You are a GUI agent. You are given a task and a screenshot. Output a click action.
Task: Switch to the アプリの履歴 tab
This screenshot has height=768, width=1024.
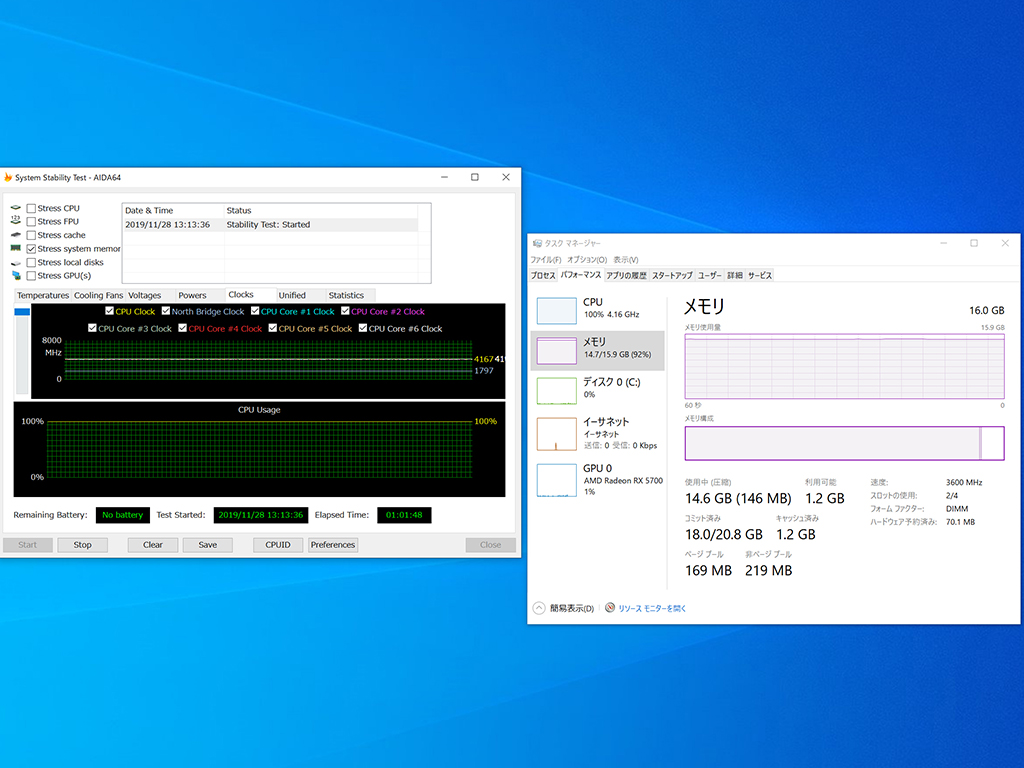626,276
